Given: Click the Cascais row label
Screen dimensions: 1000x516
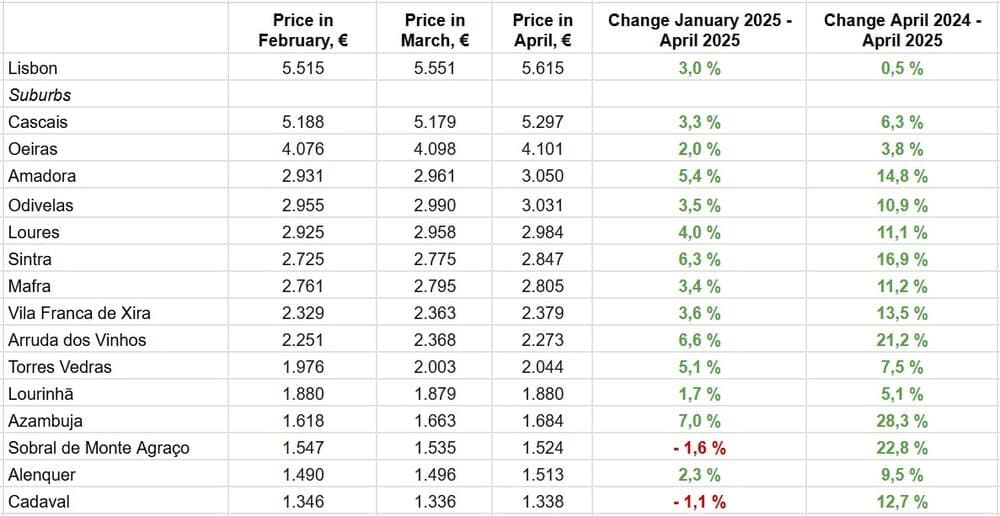Looking at the screenshot, I should point(37,122).
